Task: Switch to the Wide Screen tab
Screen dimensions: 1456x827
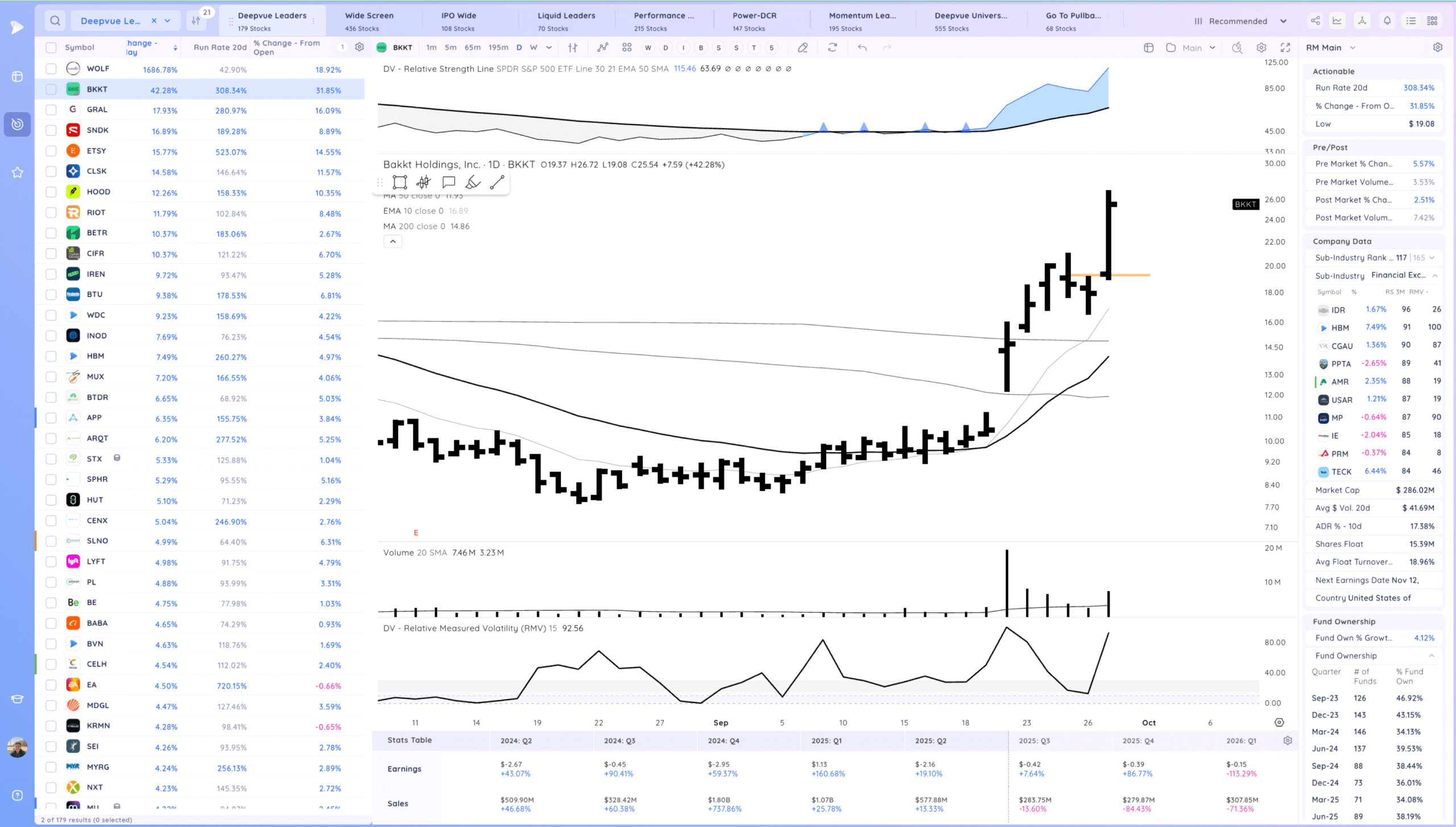Action: point(369,21)
